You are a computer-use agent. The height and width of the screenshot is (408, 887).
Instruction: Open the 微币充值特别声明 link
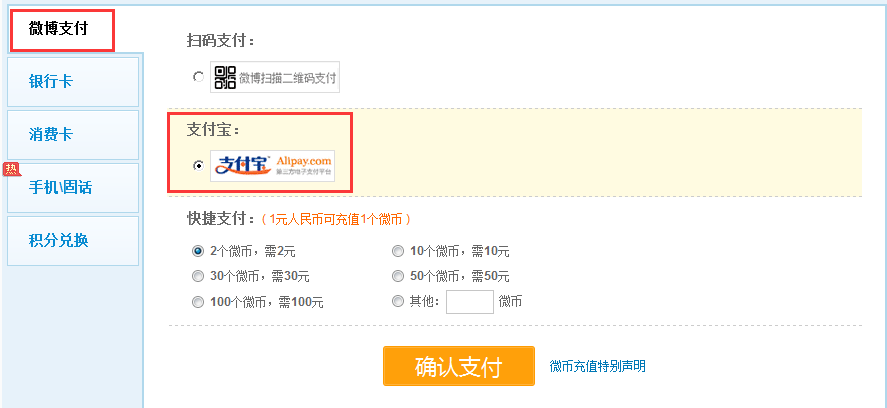pos(597,366)
